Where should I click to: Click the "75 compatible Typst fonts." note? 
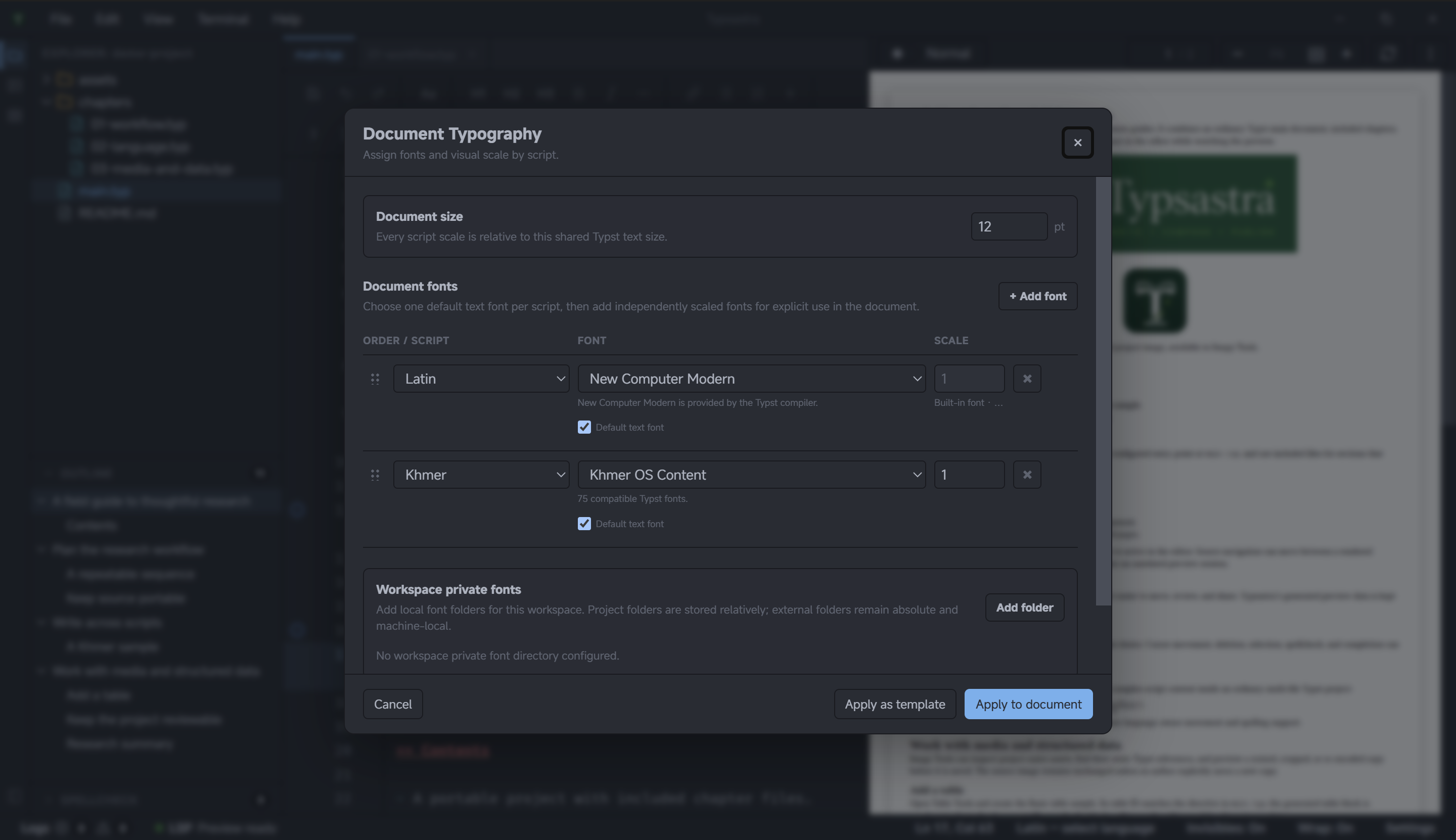[632, 498]
